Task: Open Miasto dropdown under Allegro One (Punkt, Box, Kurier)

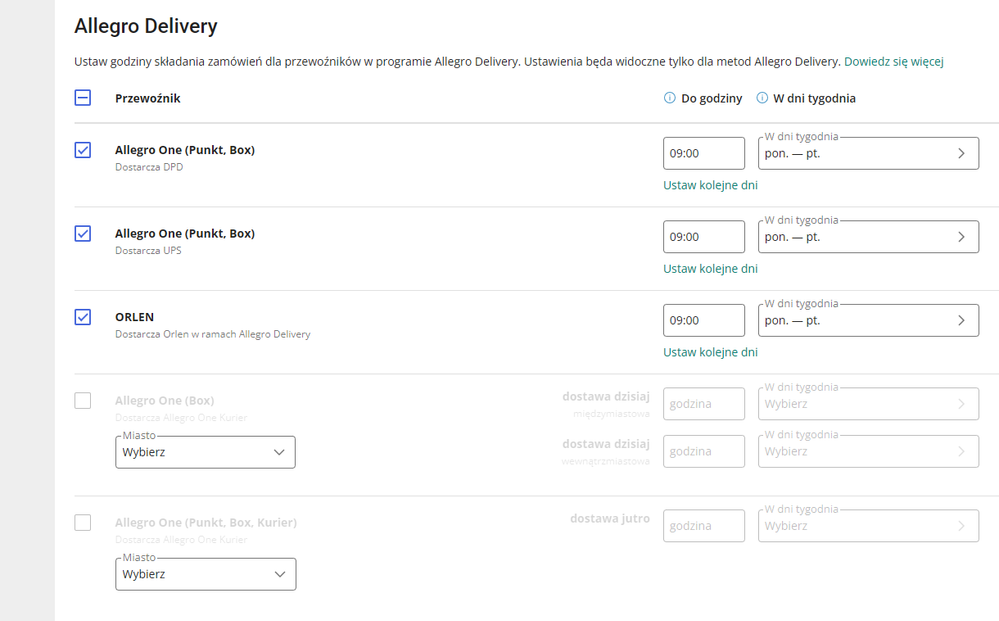Action: coord(205,574)
